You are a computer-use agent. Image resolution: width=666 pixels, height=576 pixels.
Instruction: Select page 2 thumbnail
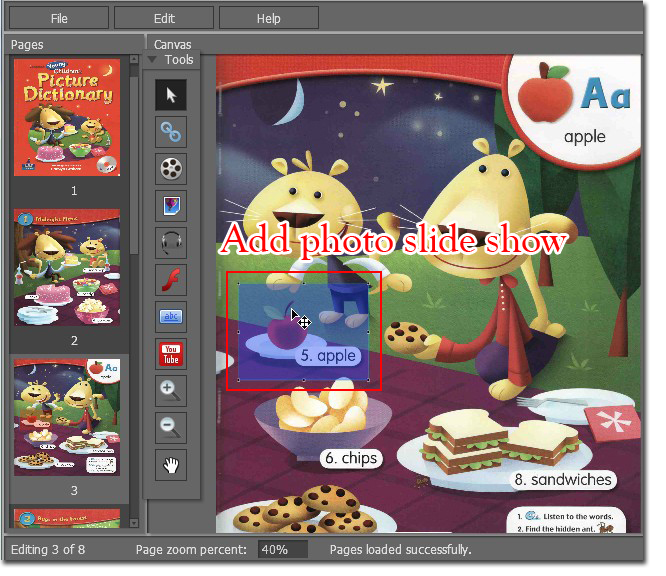coord(67,268)
